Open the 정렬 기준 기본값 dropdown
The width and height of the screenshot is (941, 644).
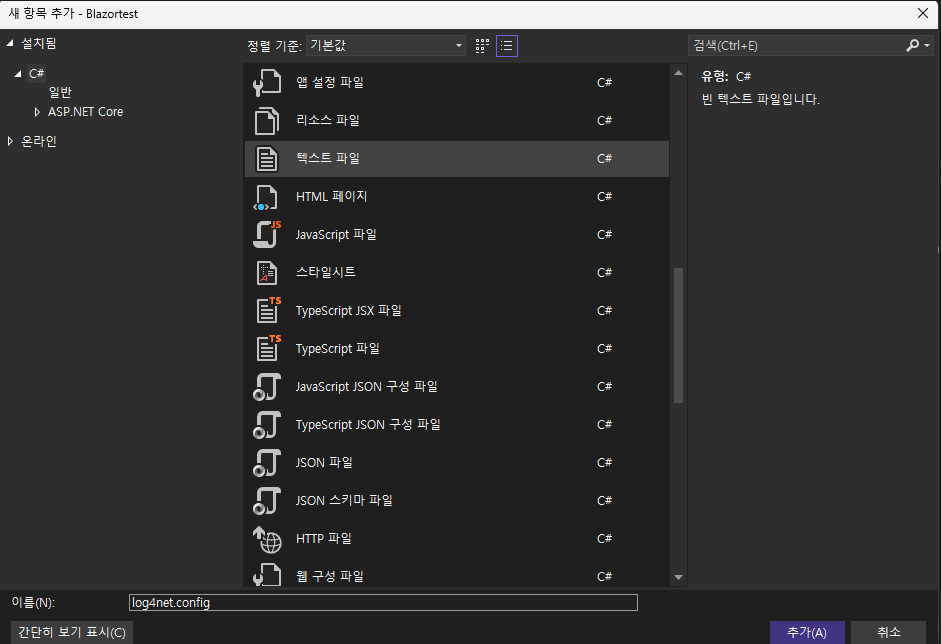point(386,46)
